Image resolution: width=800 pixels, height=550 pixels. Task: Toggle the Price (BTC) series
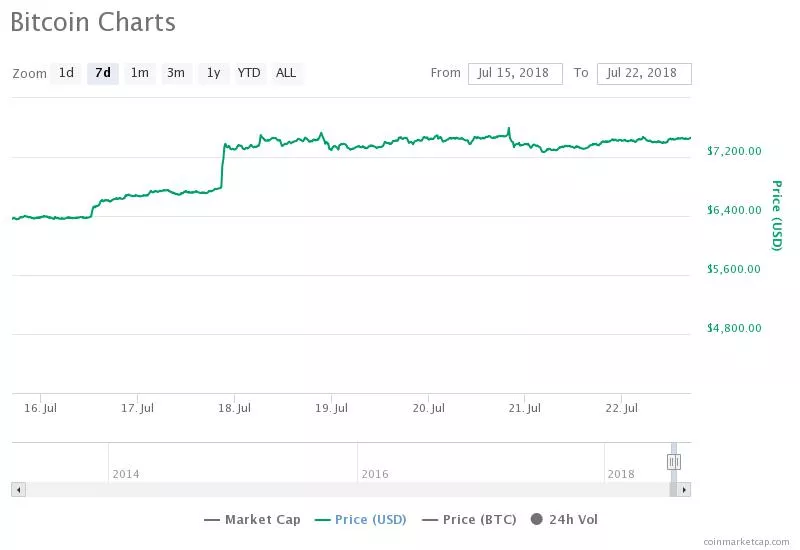[x=469, y=519]
